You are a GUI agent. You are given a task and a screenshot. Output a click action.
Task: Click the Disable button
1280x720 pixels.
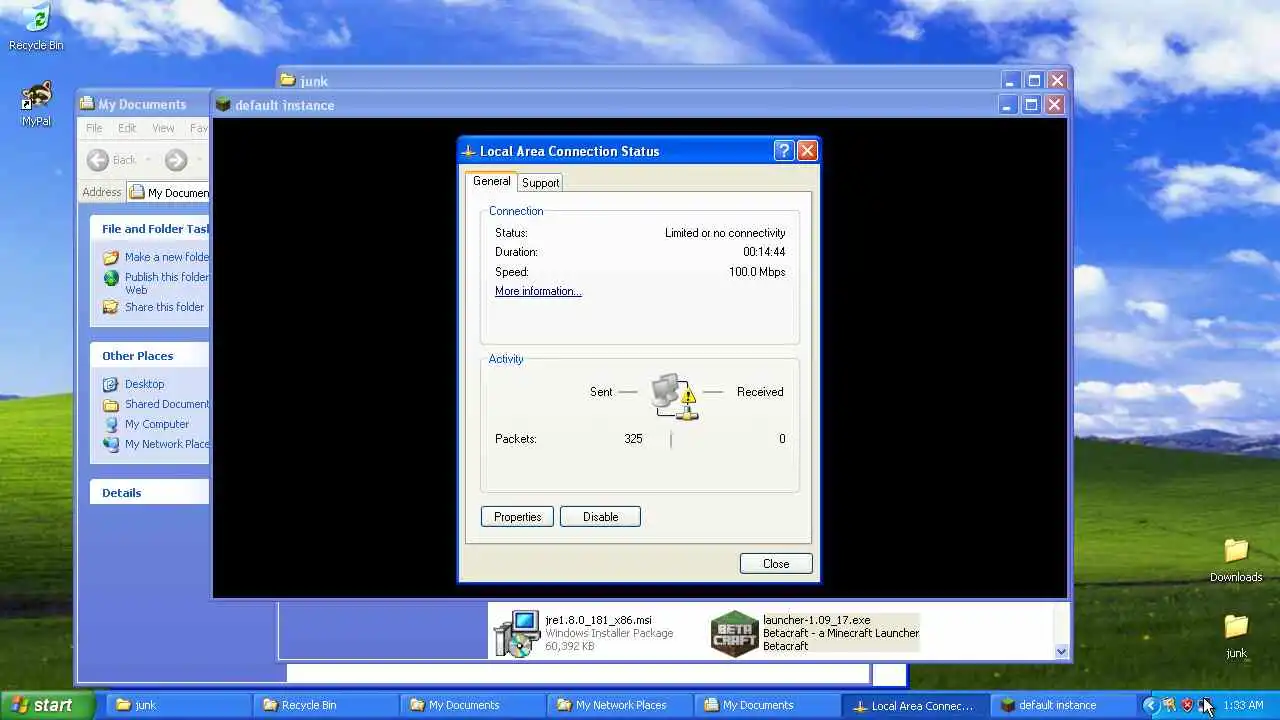(600, 517)
